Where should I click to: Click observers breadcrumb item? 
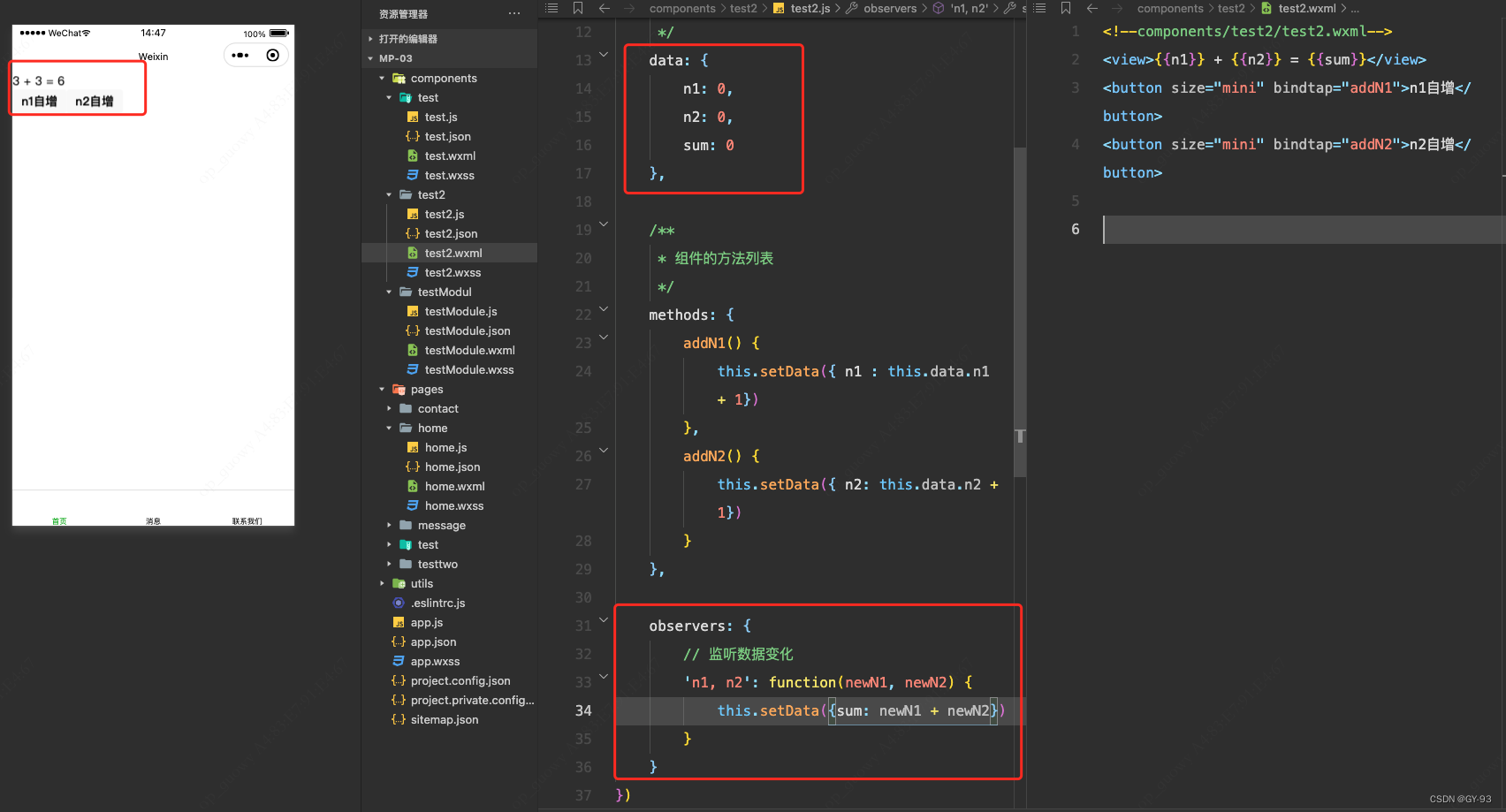tap(882, 8)
